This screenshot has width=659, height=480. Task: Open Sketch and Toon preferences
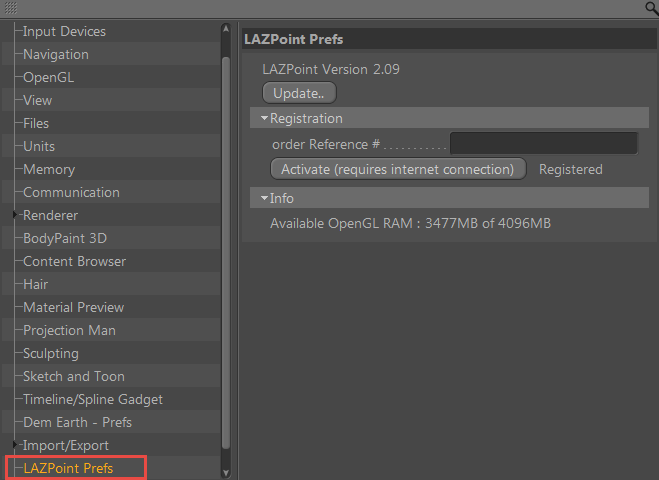click(x=74, y=376)
